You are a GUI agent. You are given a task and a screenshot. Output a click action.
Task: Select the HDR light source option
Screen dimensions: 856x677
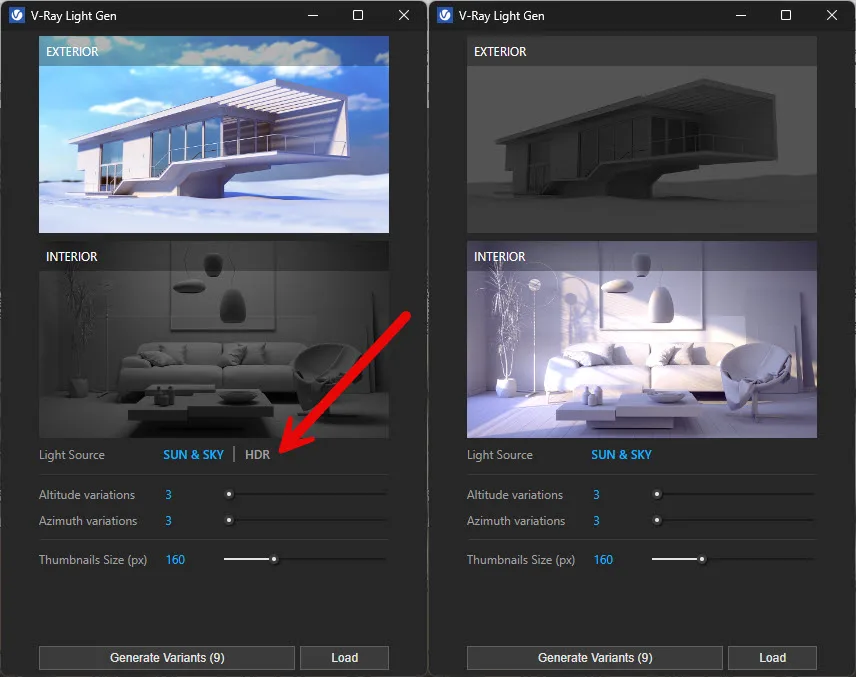[x=257, y=454]
